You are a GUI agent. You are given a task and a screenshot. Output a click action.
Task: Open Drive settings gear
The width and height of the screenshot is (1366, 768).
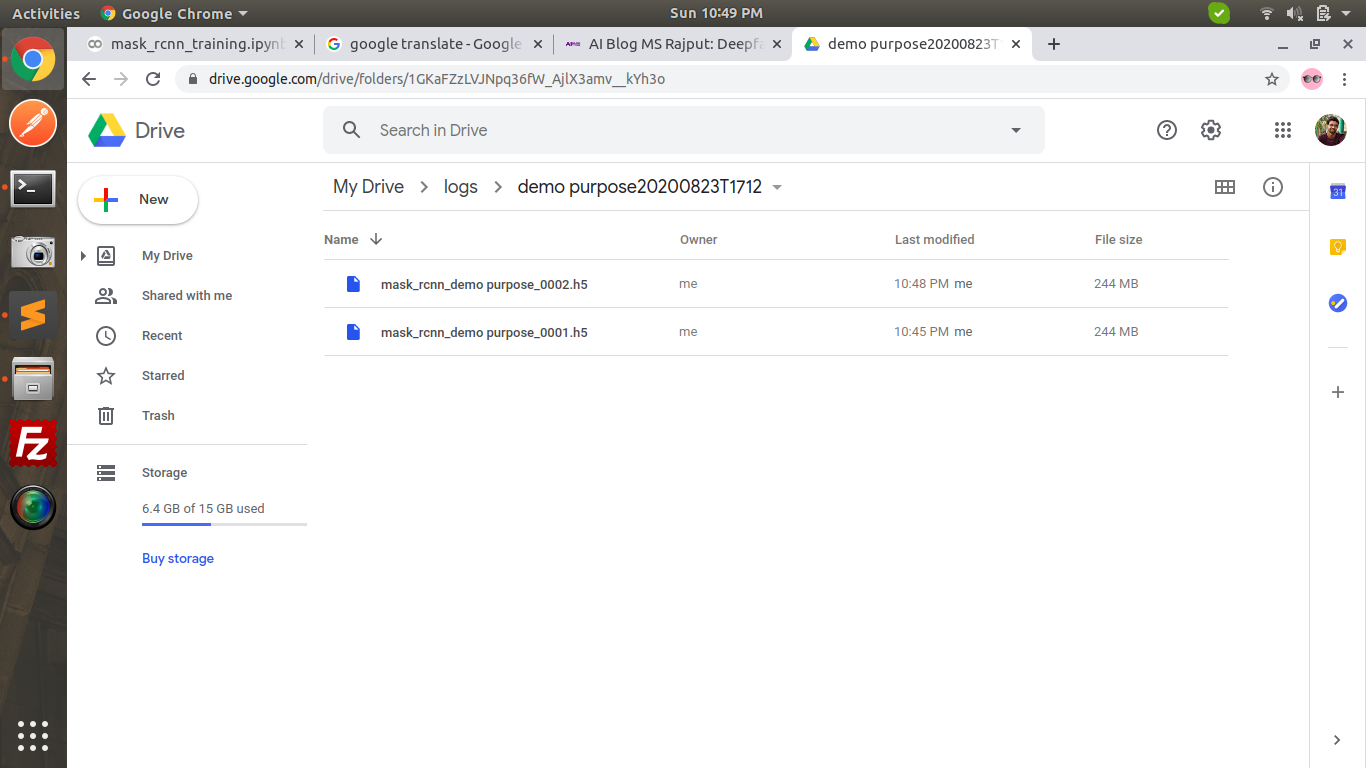[1210, 130]
